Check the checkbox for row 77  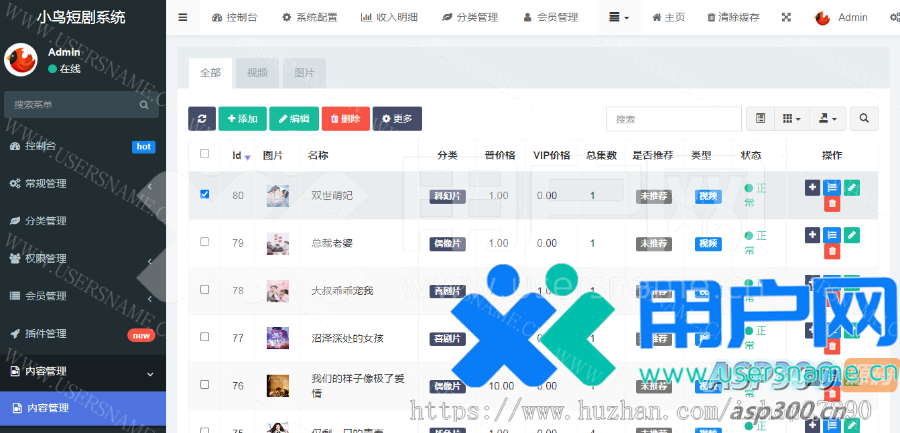point(204,337)
